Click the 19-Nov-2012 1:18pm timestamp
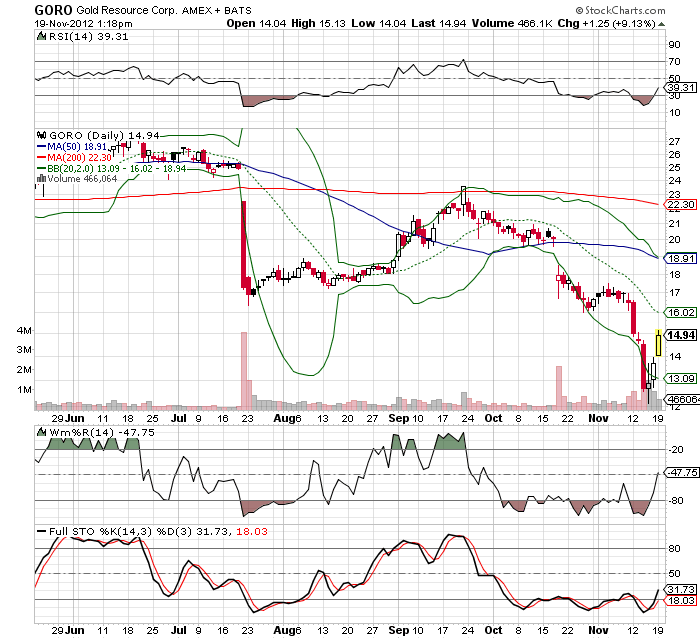The height and width of the screenshot is (639, 700). 83,24
